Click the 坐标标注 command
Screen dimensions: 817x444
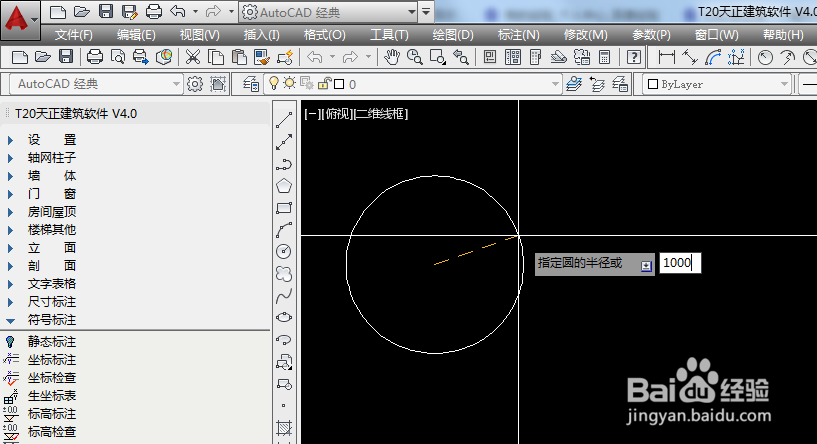[x=52, y=360]
